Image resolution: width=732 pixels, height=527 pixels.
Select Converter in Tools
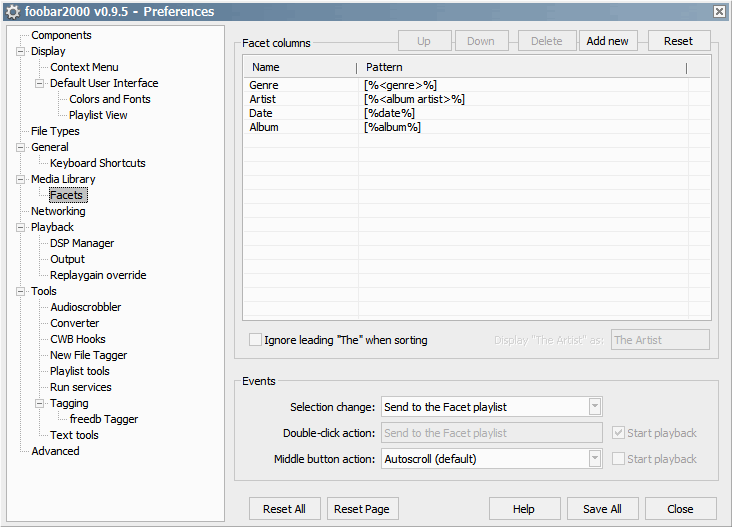75,323
